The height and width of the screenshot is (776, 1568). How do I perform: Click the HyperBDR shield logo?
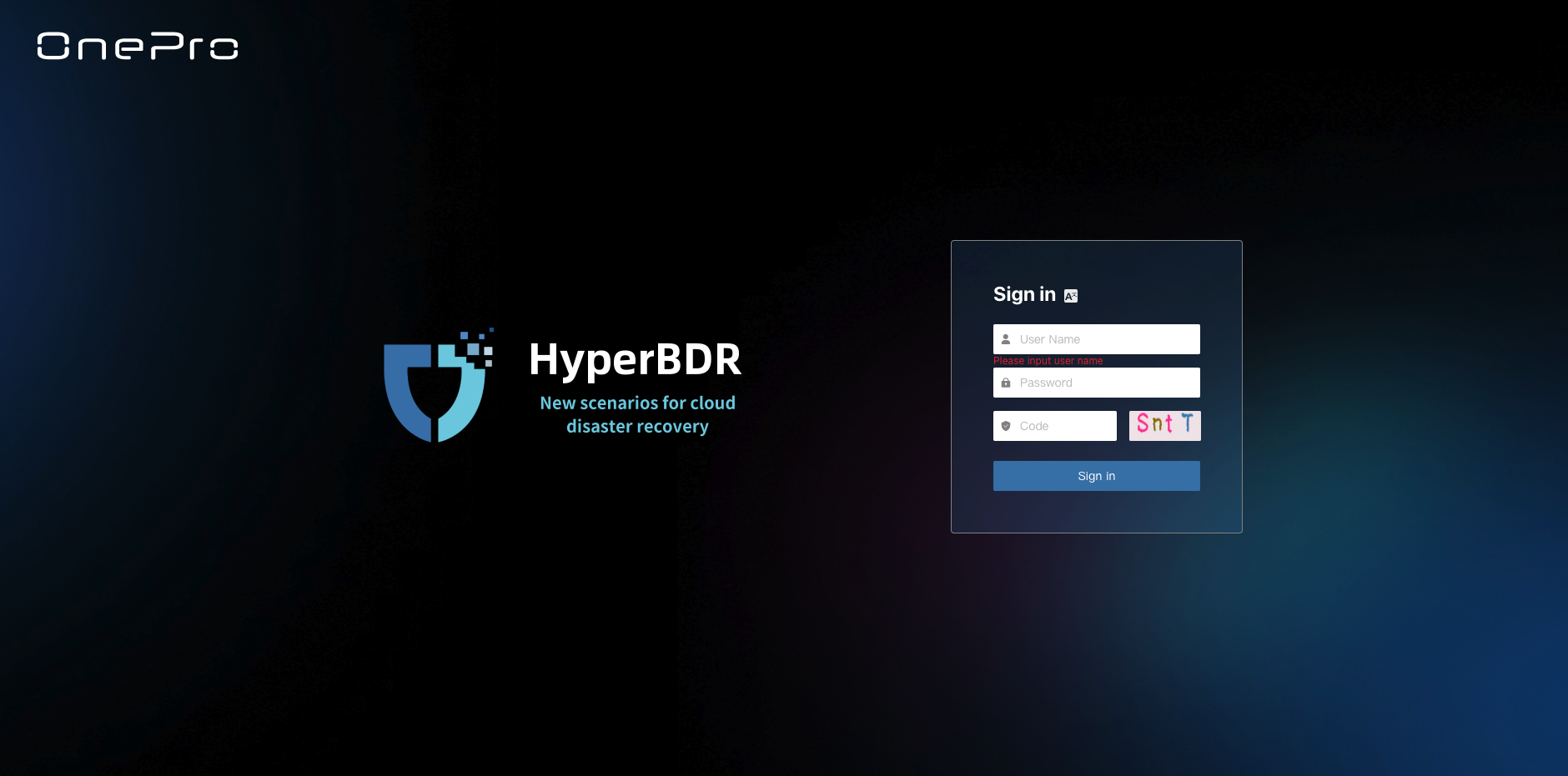click(439, 385)
